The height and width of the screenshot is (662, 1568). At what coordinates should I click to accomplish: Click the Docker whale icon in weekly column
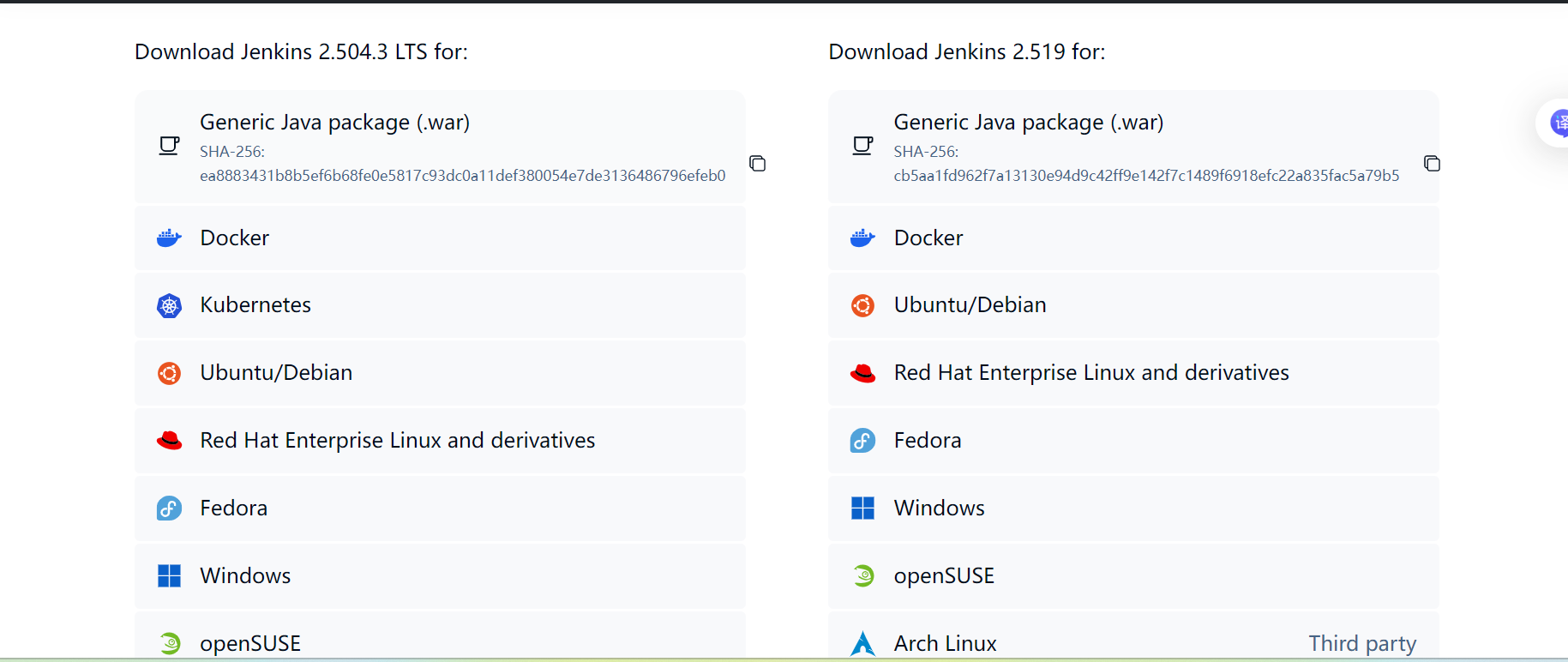[862, 238]
